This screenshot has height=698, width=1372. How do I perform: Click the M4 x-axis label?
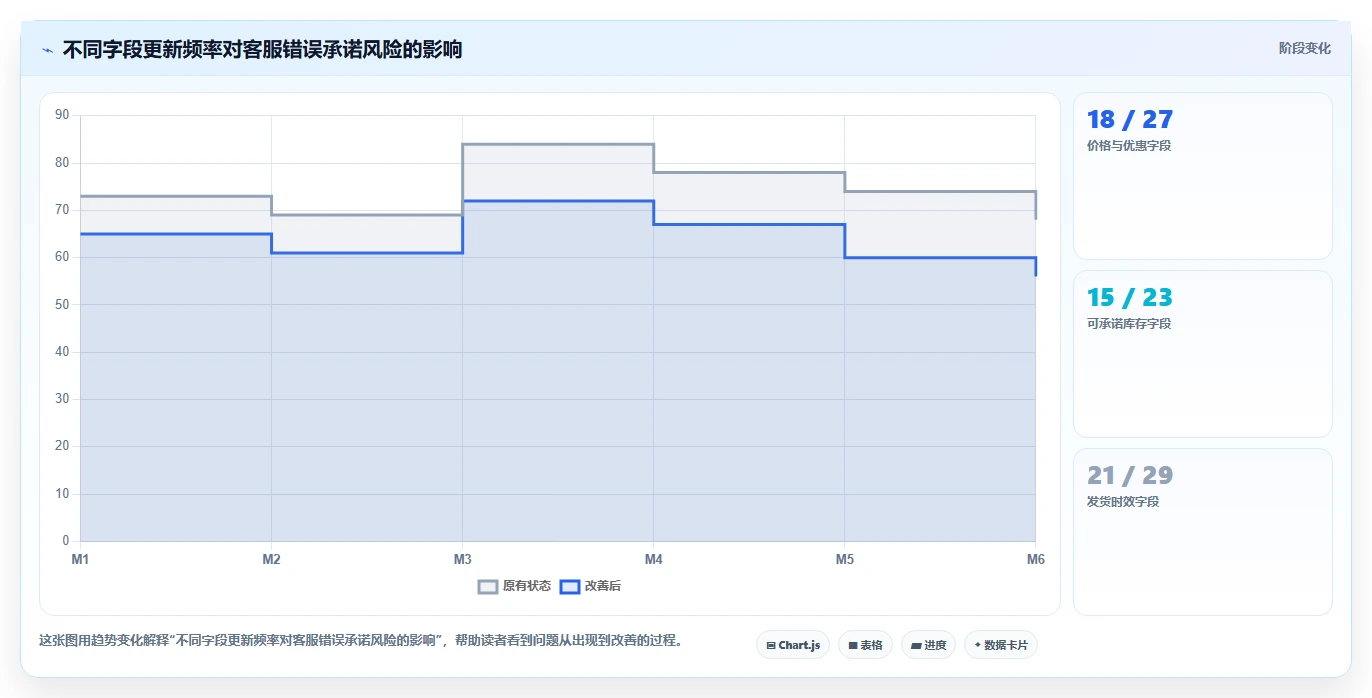coord(653,559)
